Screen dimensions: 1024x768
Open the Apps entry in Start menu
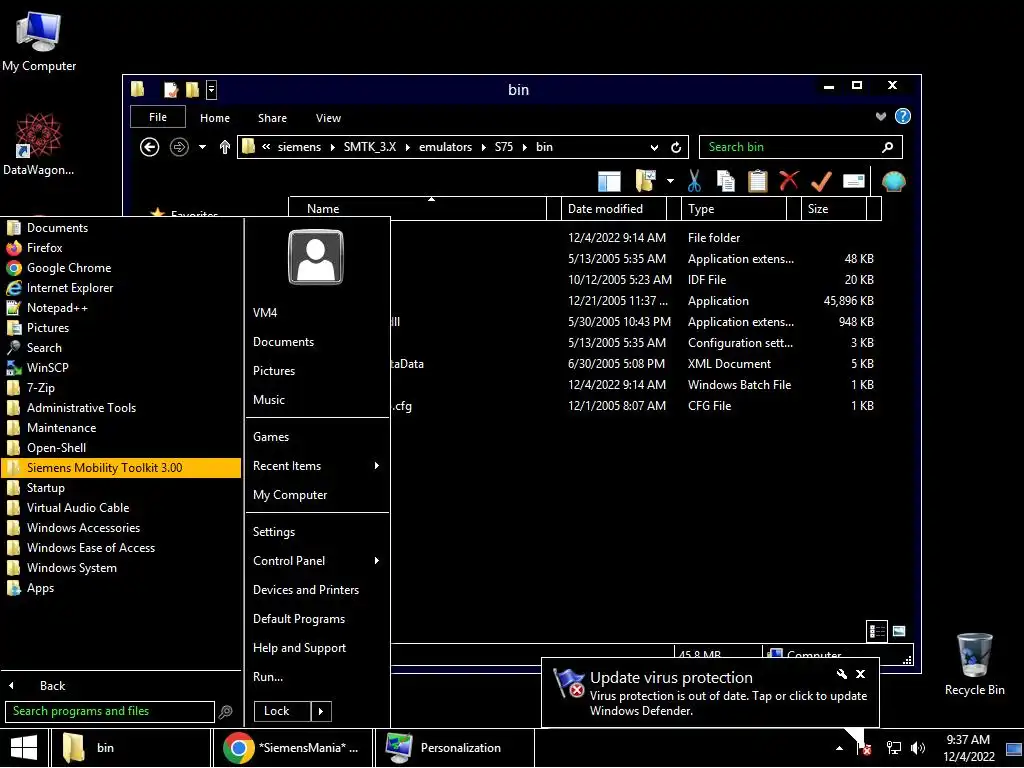click(121, 588)
